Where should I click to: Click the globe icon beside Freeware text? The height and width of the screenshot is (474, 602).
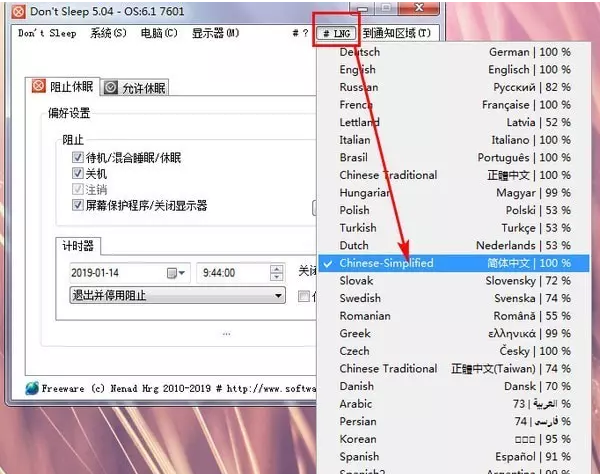tap(32, 388)
